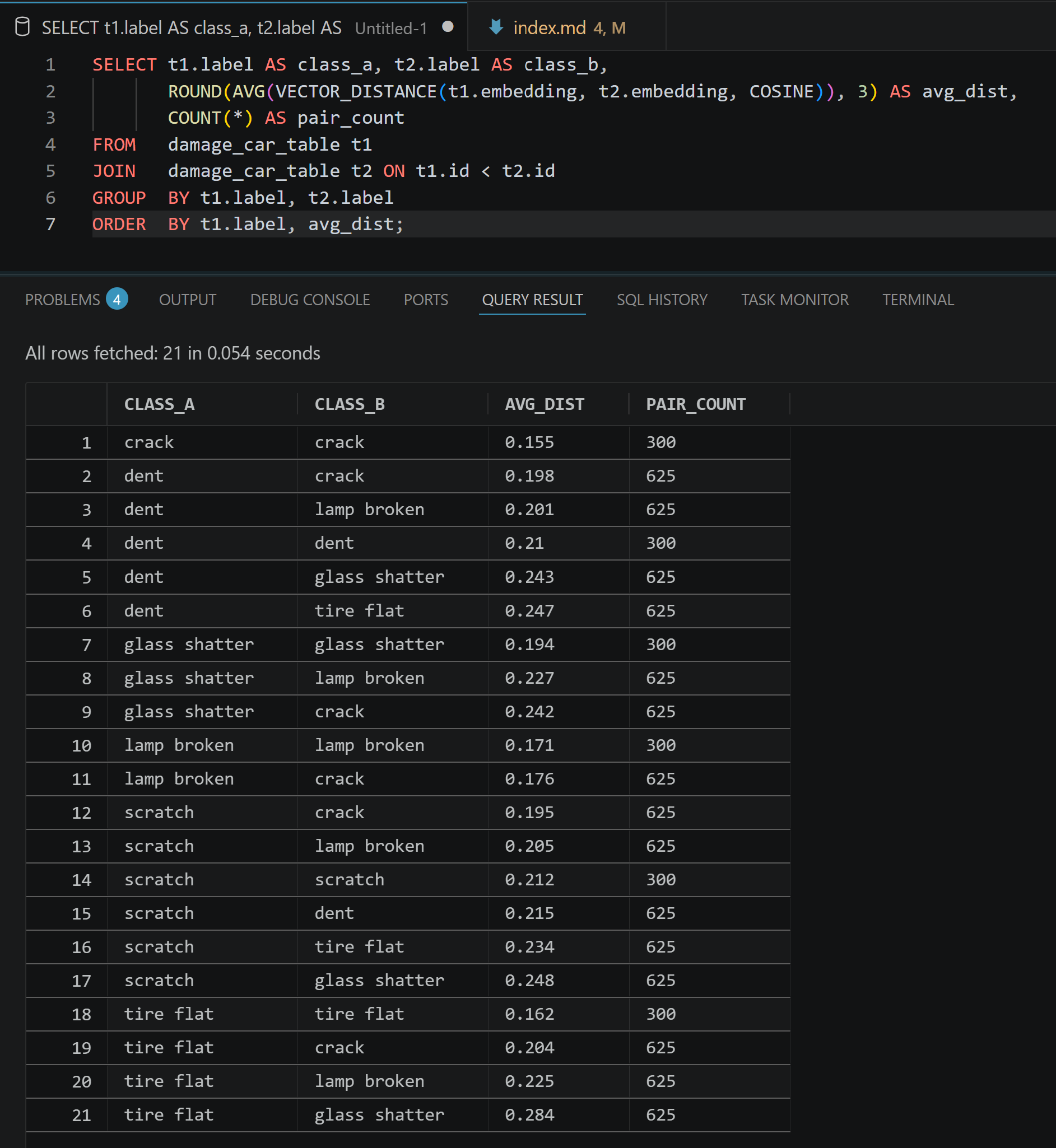This screenshot has height=1148, width=1056.
Task: Click the COSINE argument in the query
Action: tap(781, 91)
